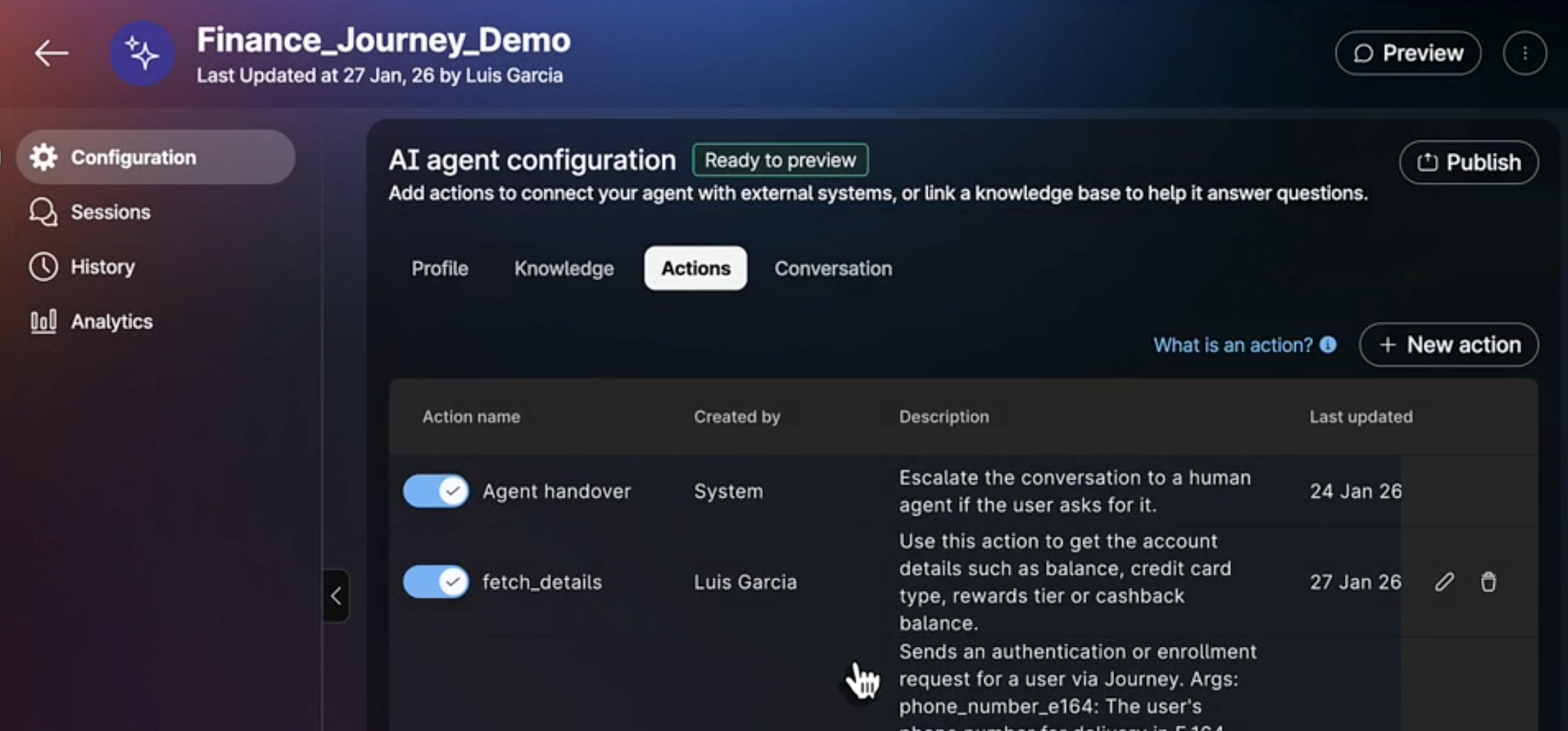Publish the AI agent
Image resolution: width=1568 pixels, height=731 pixels.
click(x=1469, y=163)
